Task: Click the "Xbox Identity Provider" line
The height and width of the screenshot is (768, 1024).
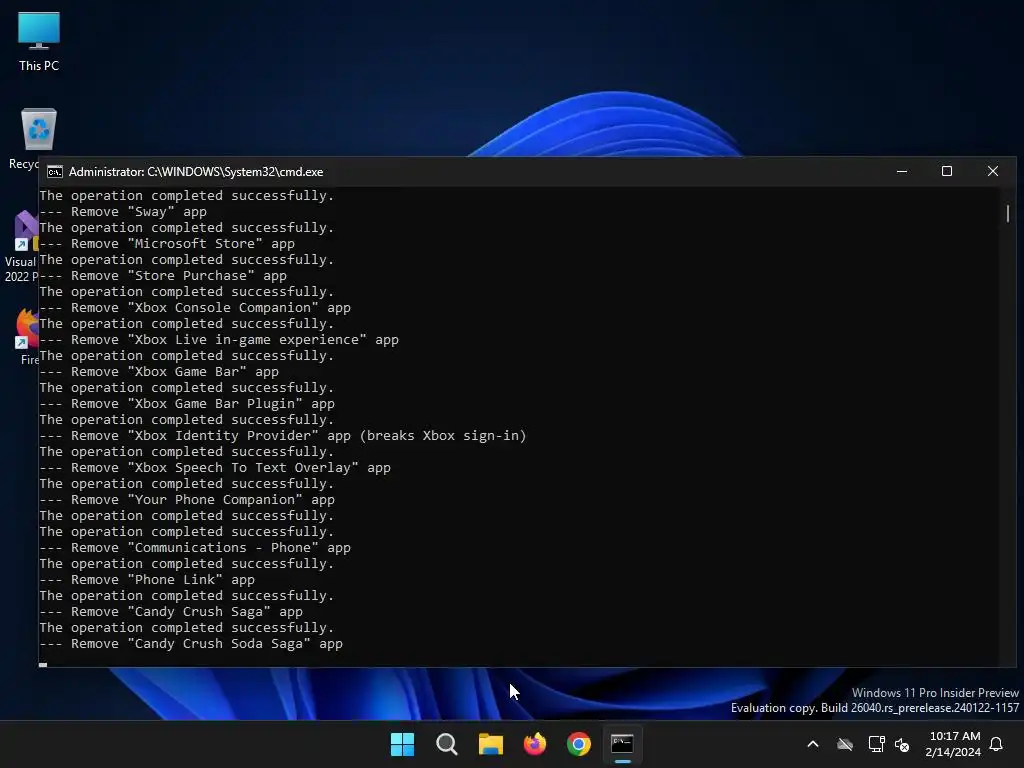Action: 283,436
